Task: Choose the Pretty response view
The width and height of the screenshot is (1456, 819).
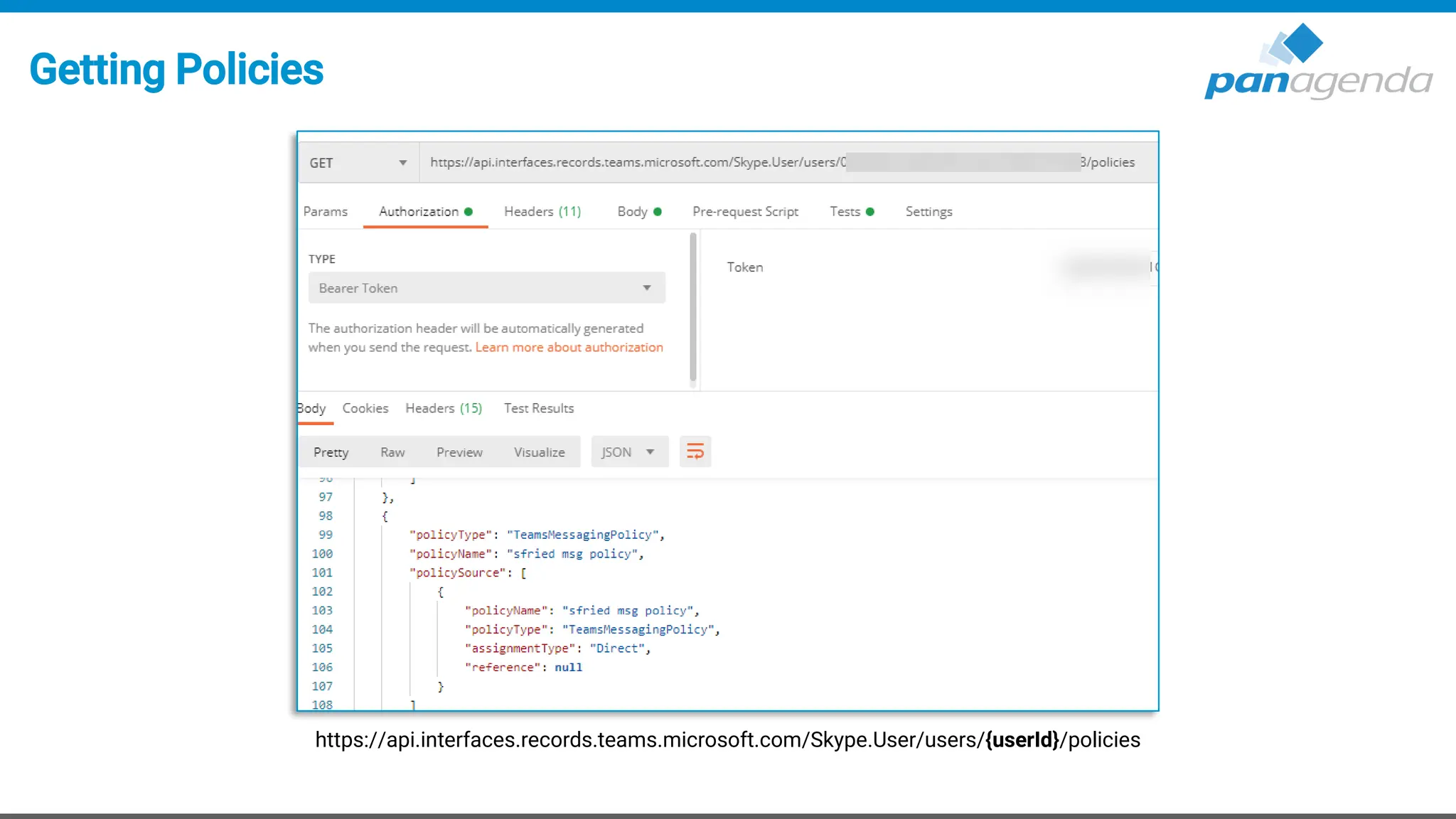Action: tap(331, 452)
